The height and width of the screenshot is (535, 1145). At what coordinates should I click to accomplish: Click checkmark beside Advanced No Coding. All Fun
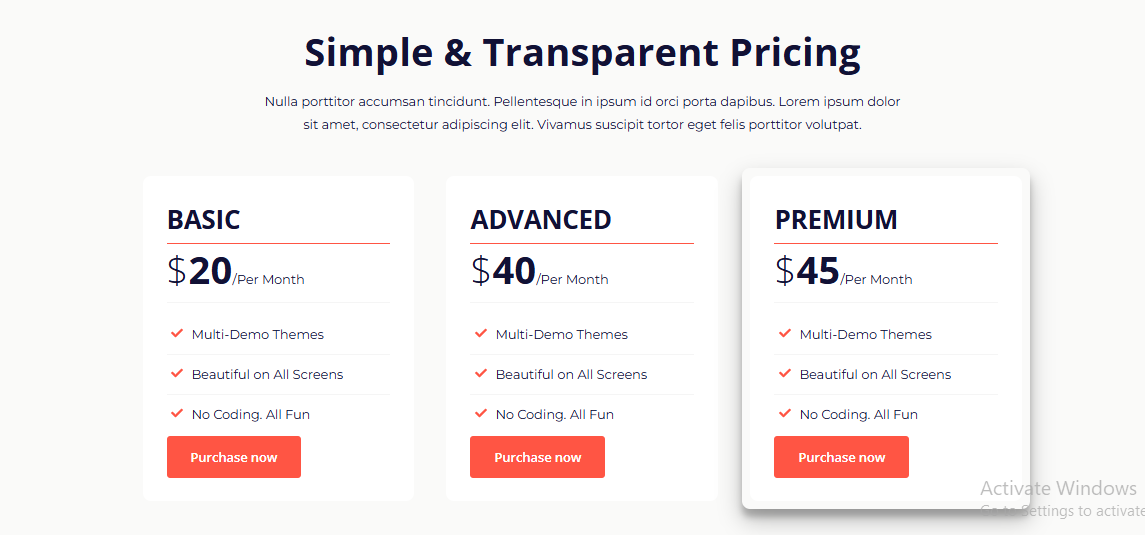click(481, 413)
